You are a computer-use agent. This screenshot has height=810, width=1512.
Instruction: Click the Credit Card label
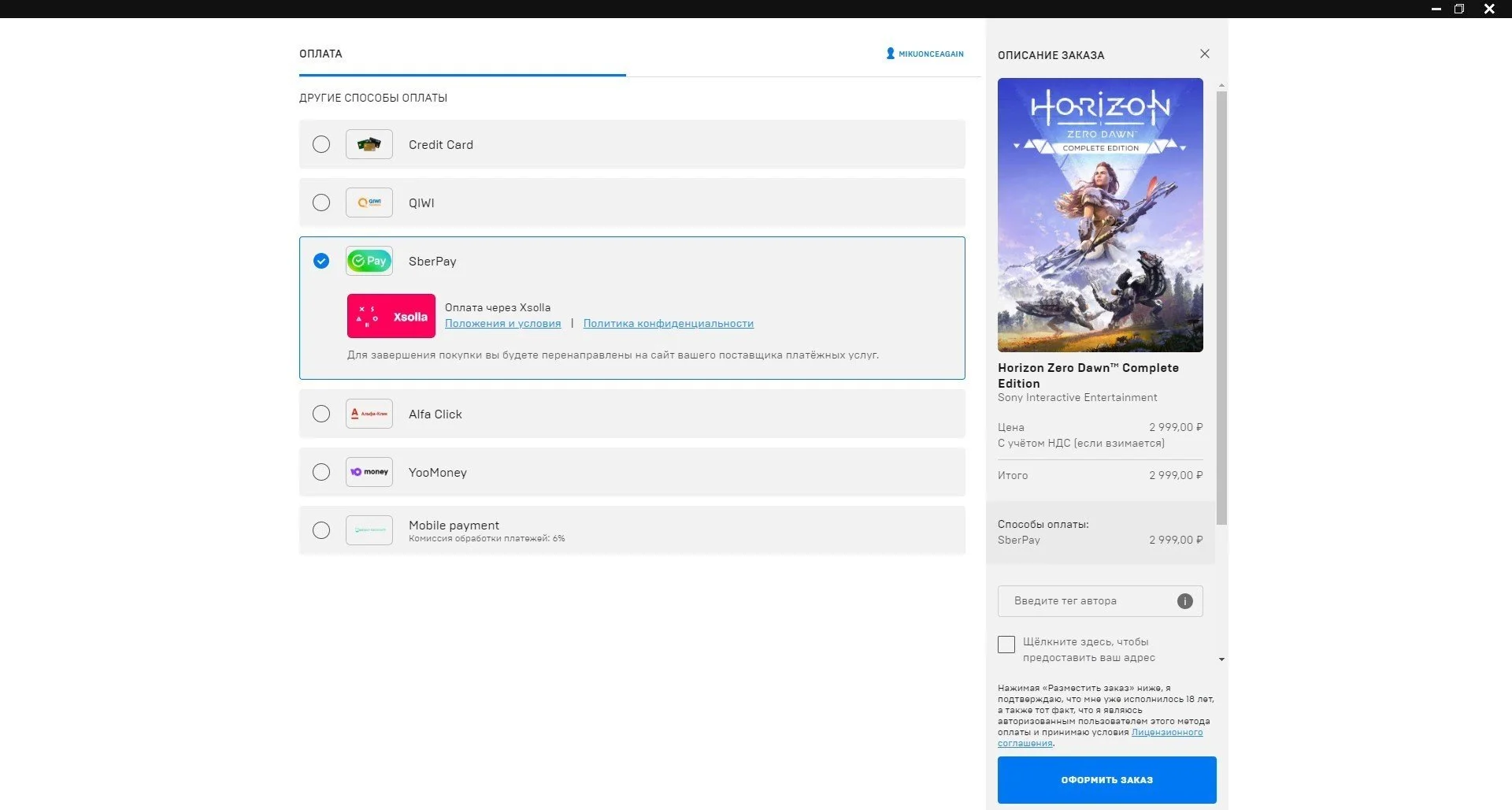point(441,145)
